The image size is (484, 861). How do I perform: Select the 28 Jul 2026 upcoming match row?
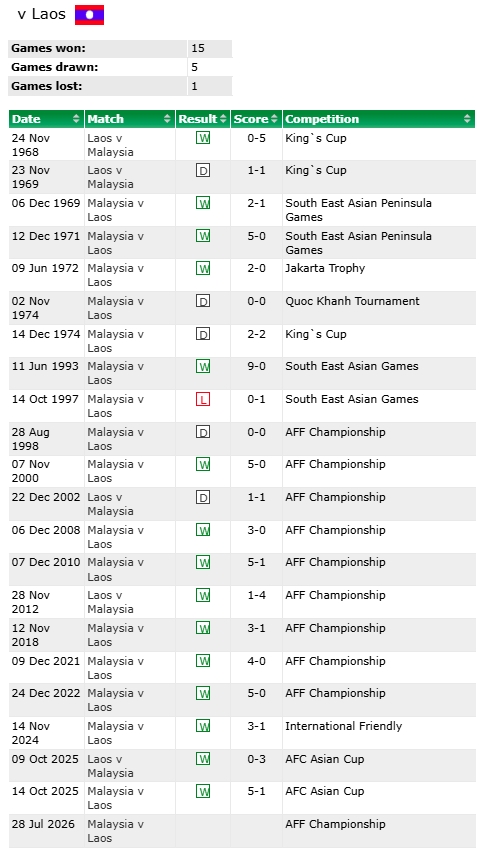[x=242, y=831]
